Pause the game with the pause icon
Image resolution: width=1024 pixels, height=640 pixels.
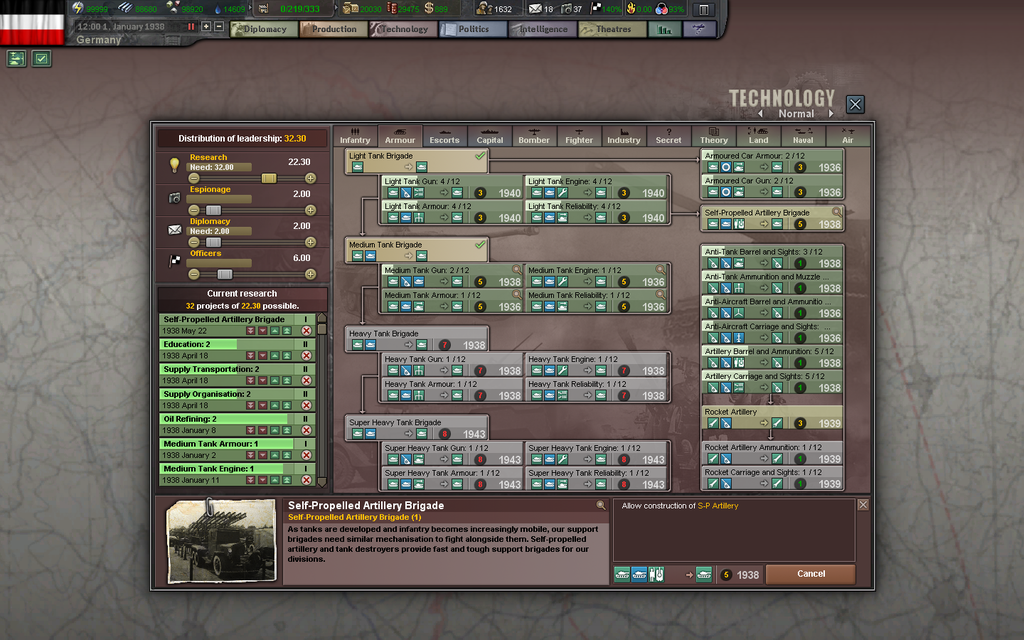click(x=190, y=28)
